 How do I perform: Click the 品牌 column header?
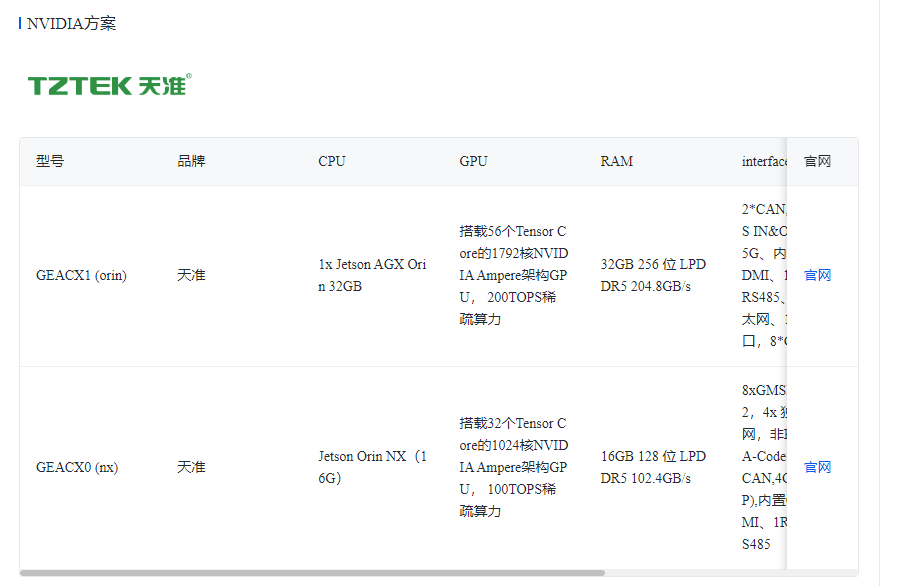coord(191,161)
